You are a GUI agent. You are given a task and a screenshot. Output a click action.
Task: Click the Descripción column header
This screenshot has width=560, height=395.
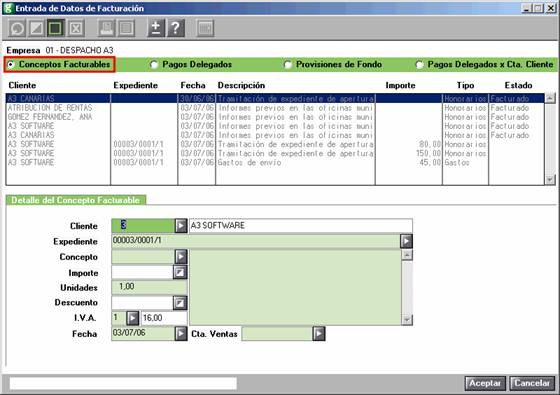coord(241,85)
